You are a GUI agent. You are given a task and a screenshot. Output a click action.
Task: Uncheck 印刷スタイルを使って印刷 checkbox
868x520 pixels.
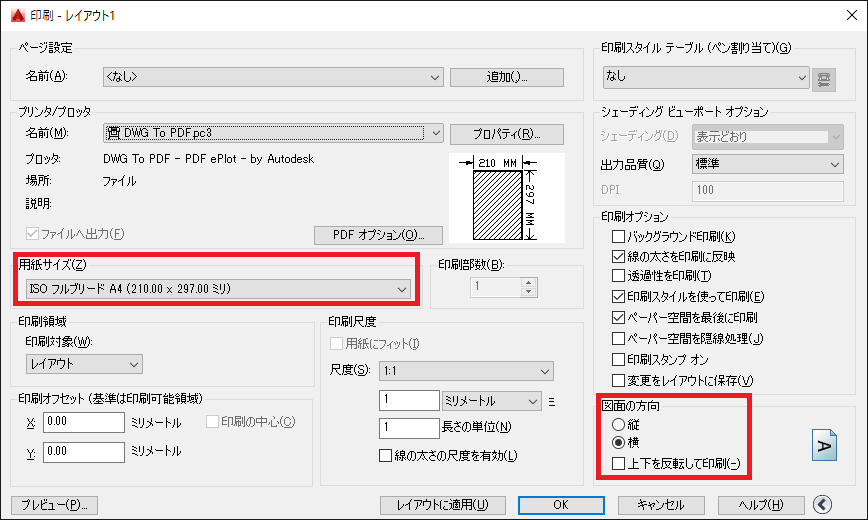[x=618, y=296]
